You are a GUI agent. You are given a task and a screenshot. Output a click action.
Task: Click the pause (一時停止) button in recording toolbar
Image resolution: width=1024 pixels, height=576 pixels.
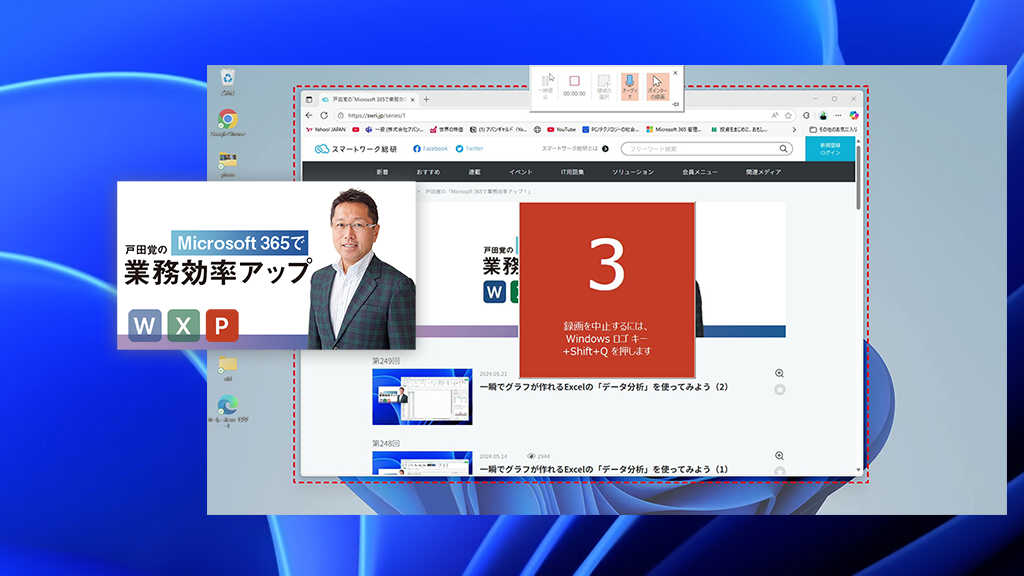pyautogui.click(x=547, y=86)
